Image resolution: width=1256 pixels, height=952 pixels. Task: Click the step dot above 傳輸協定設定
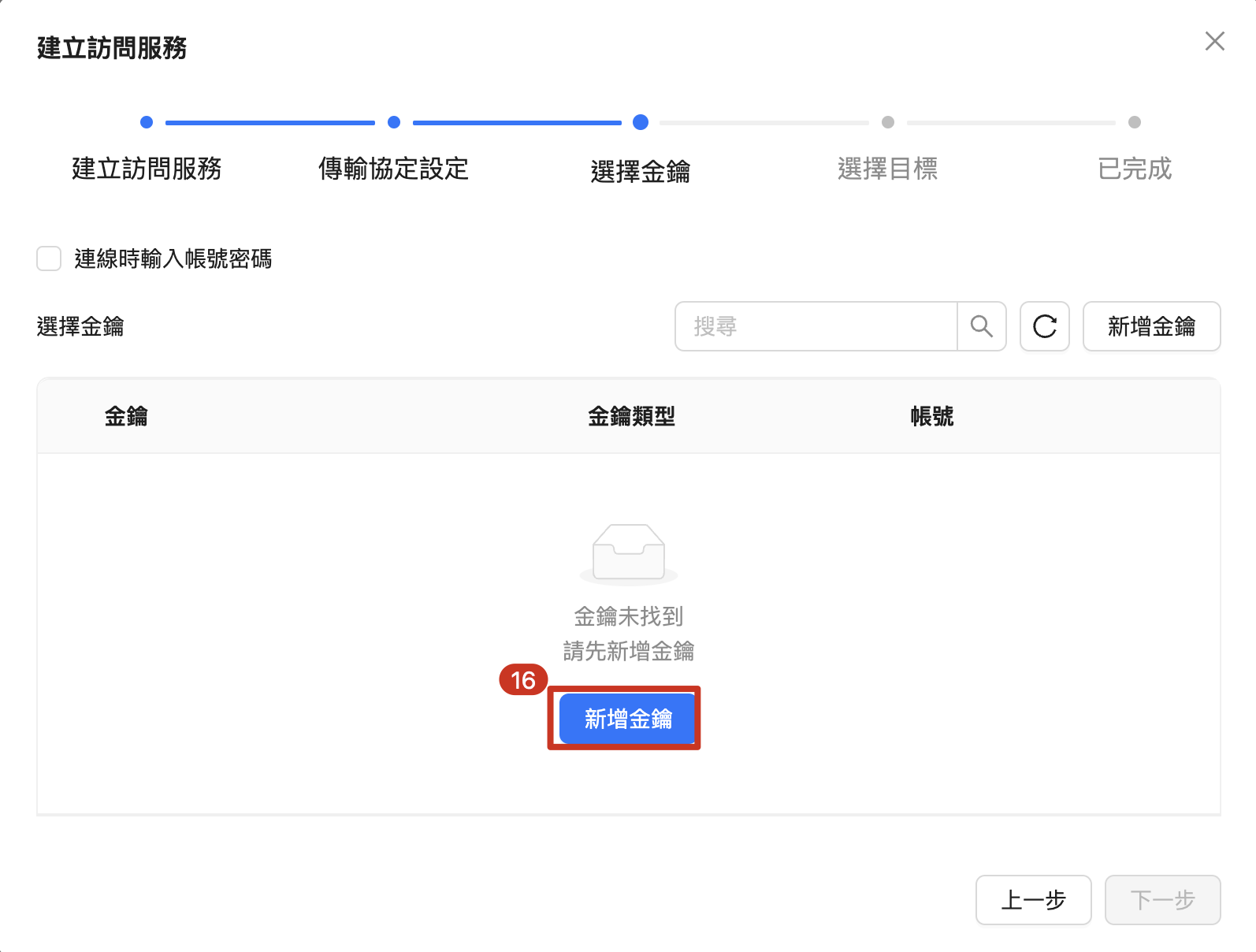394,122
